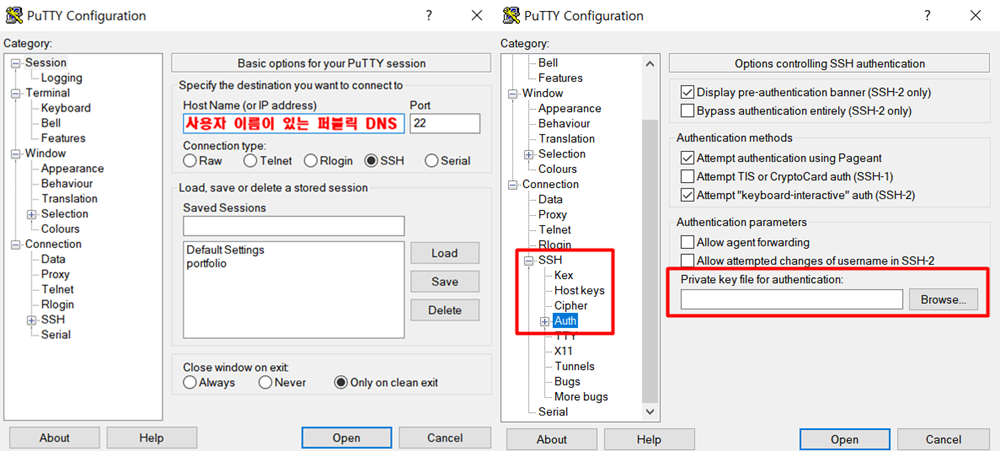Toggle keyboard-interactive auth checkbox
Screen dimensions: 1000x451
click(x=688, y=195)
